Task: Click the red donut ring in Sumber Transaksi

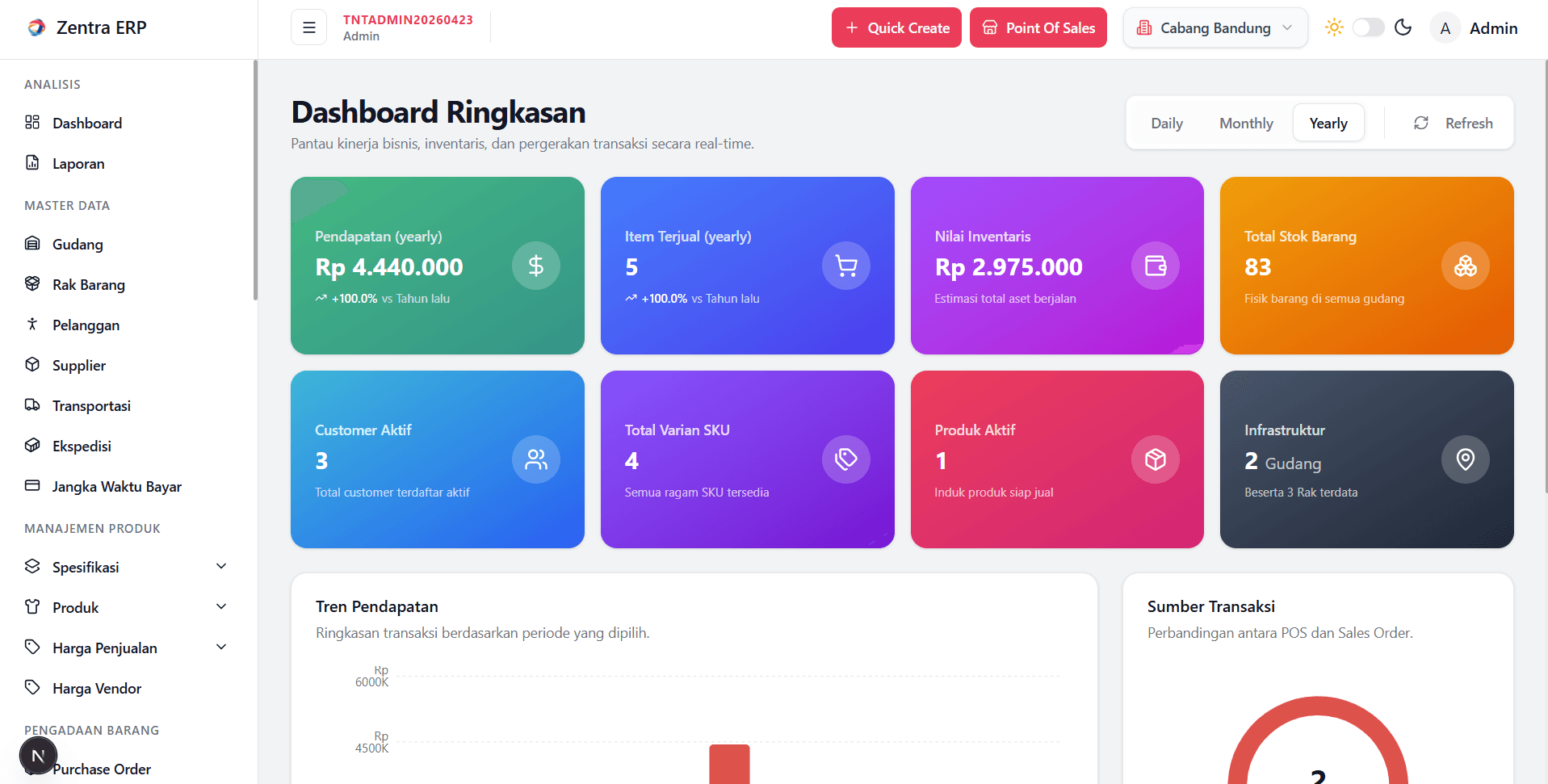Action: [1318, 704]
